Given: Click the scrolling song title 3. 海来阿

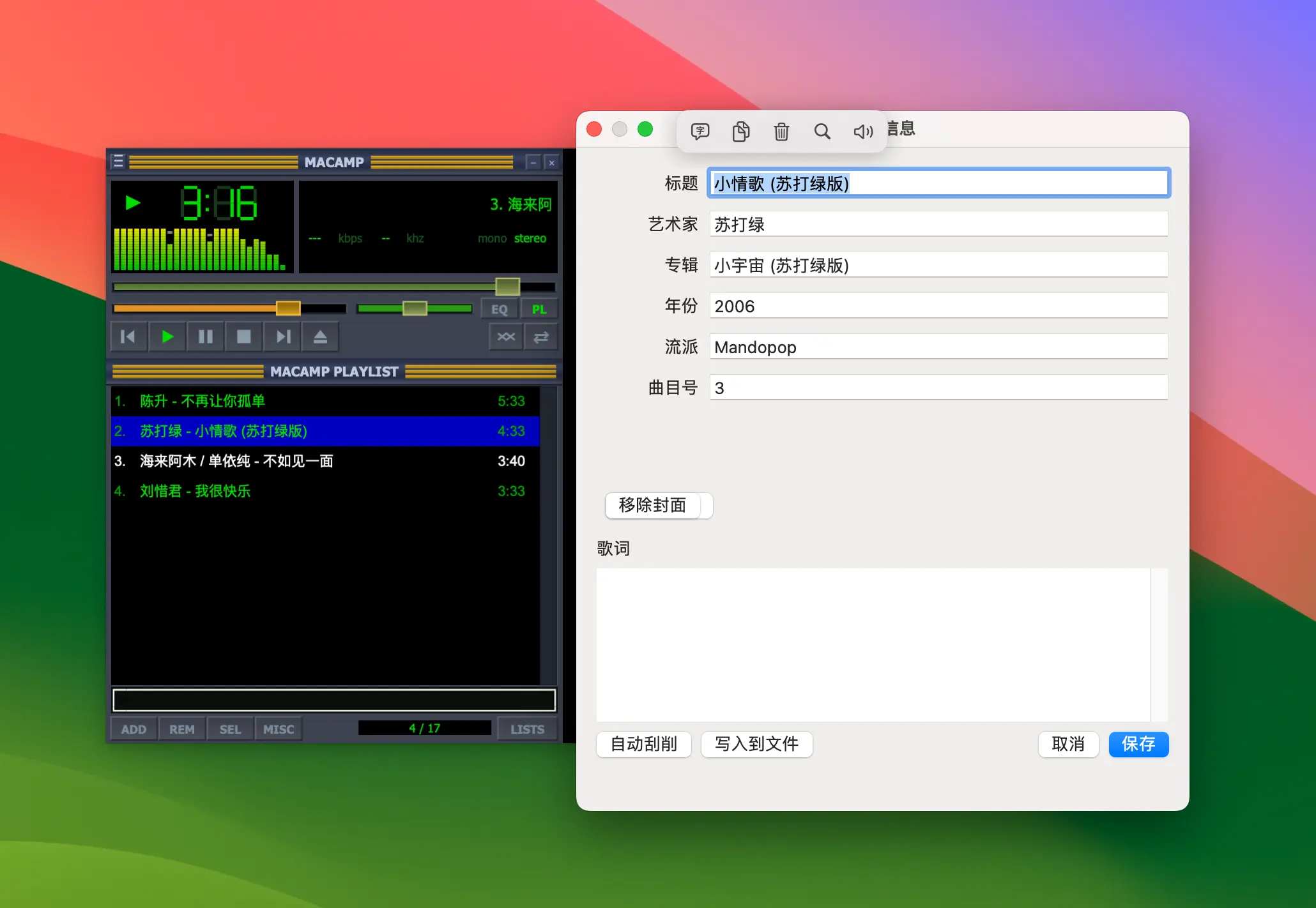Looking at the screenshot, I should tap(521, 204).
